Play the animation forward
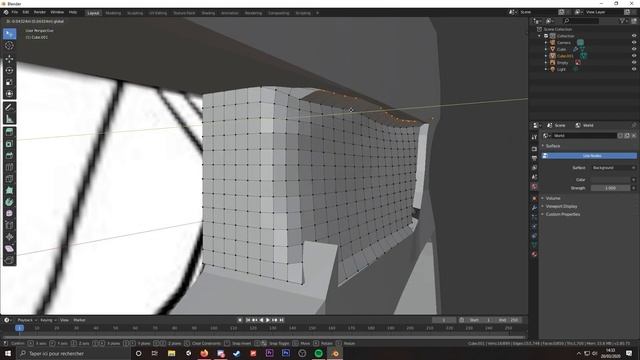Image resolution: width=640 pixels, height=360 pixels. (x=268, y=320)
